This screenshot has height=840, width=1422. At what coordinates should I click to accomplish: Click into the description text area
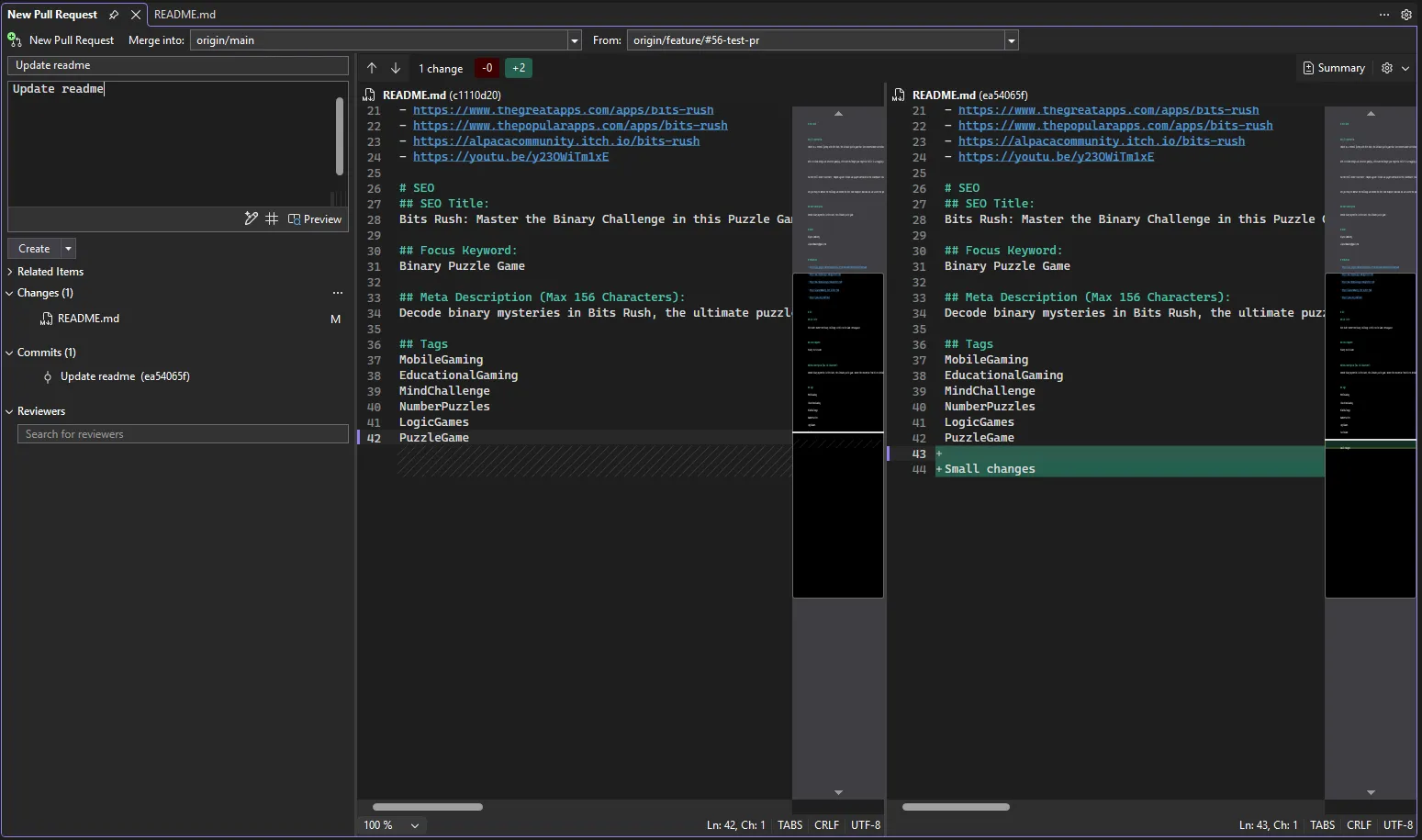click(171, 142)
